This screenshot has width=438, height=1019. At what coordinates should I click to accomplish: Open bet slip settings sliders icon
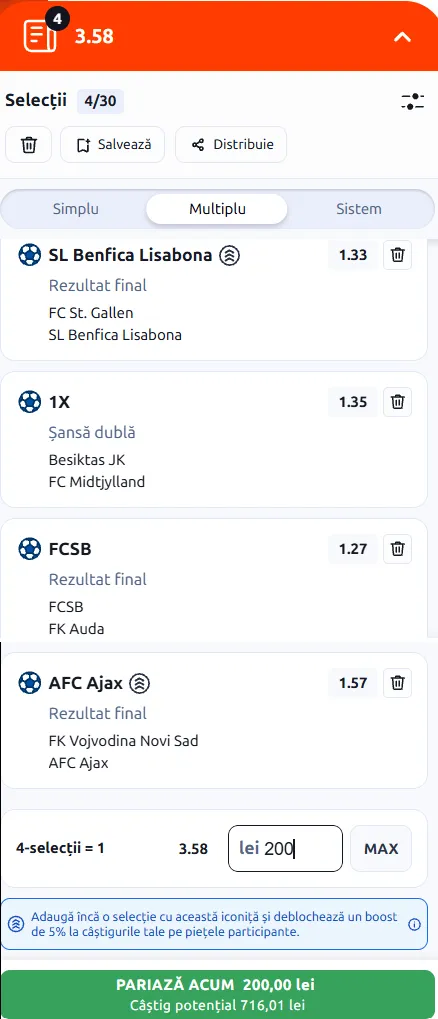click(x=413, y=101)
